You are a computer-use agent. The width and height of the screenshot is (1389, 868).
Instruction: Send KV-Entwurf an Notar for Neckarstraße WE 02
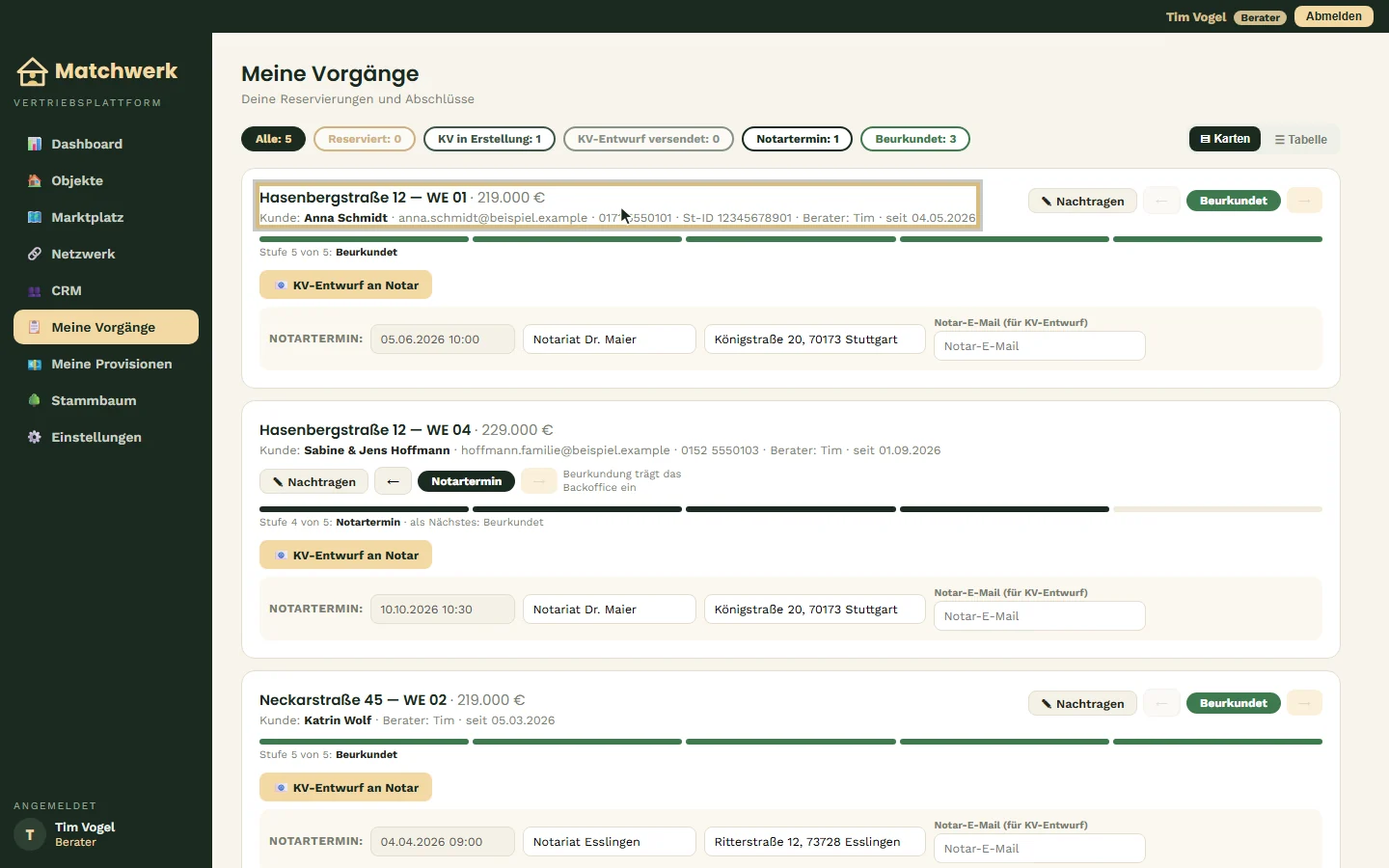point(345,787)
